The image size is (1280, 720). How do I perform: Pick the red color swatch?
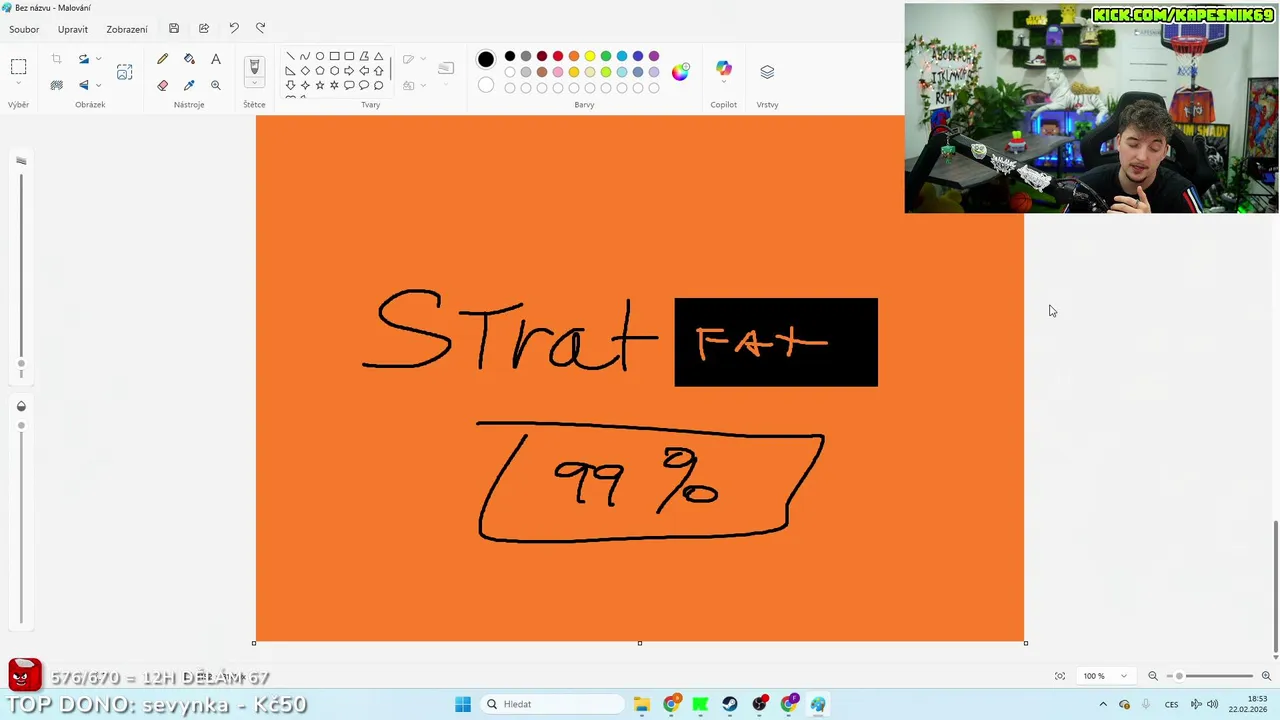click(558, 56)
